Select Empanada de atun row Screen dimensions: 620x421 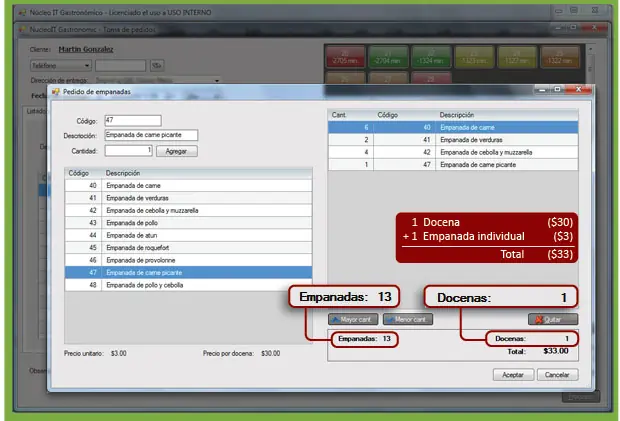(x=189, y=235)
